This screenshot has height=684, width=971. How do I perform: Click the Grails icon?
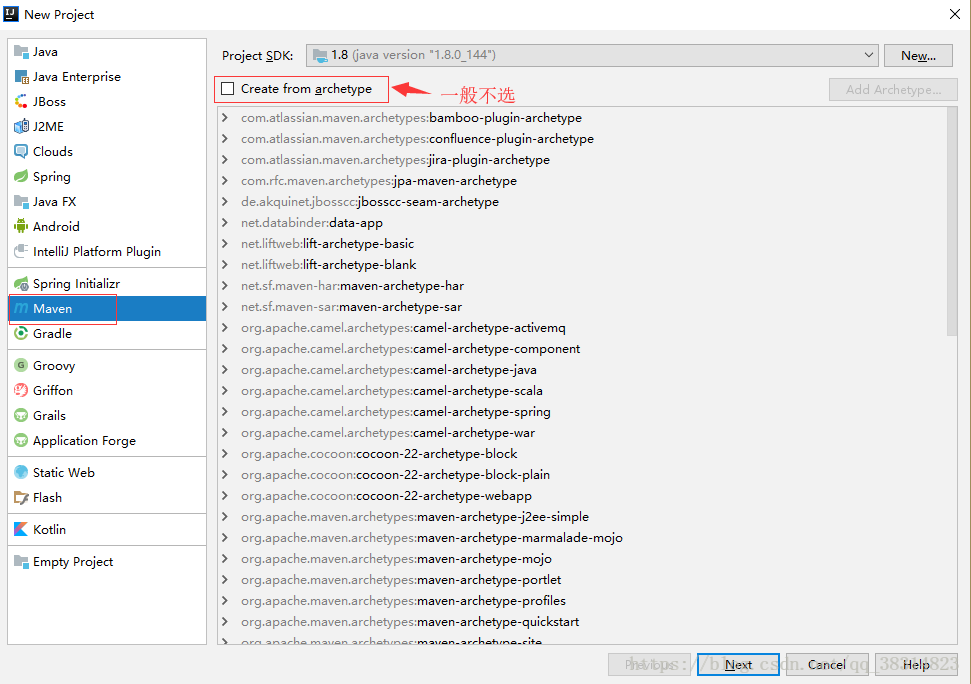21,415
